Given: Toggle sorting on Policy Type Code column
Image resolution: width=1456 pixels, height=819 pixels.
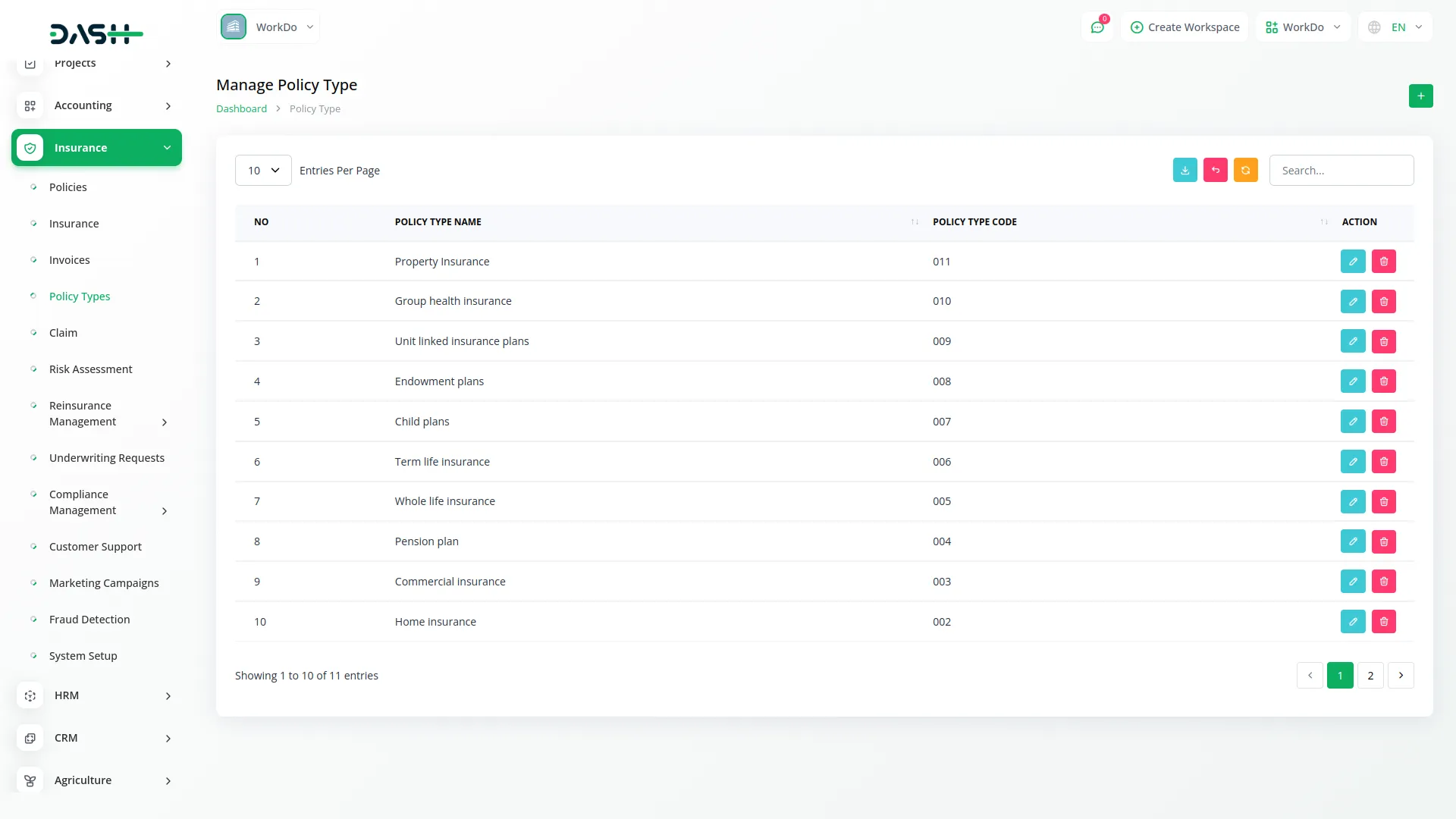Looking at the screenshot, I should (x=1324, y=221).
